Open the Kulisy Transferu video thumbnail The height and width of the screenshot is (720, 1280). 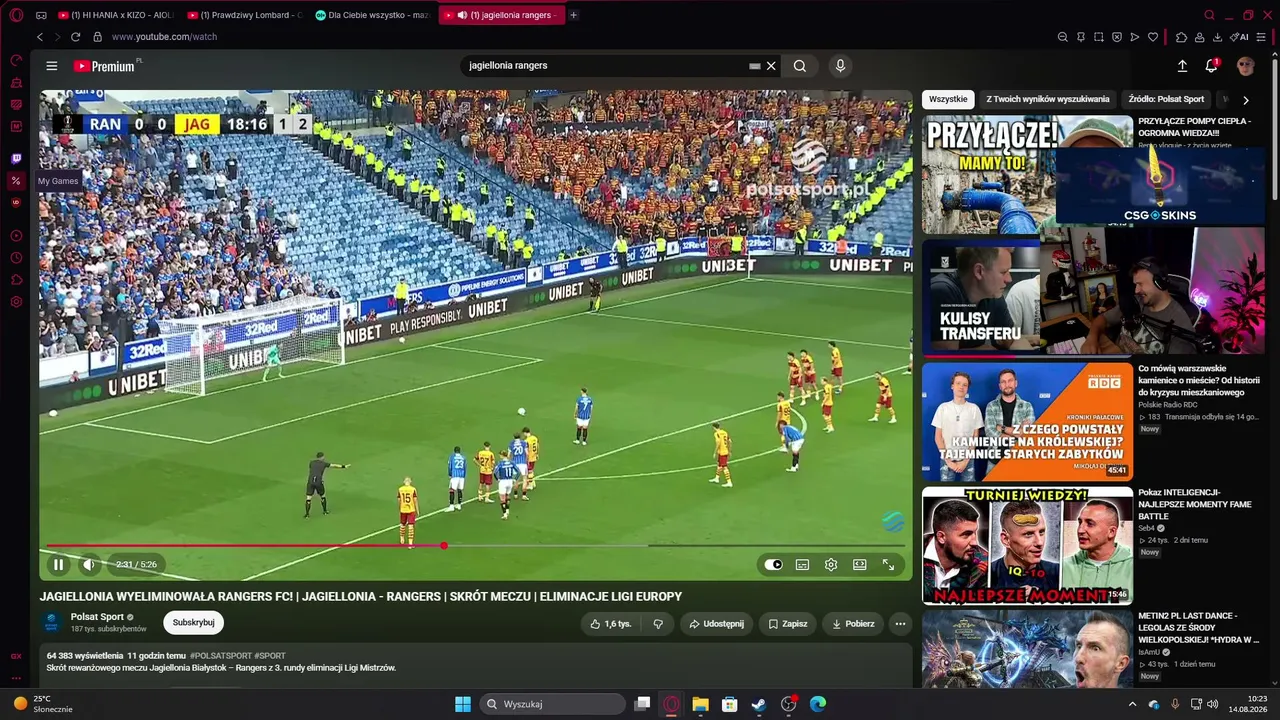1027,298
